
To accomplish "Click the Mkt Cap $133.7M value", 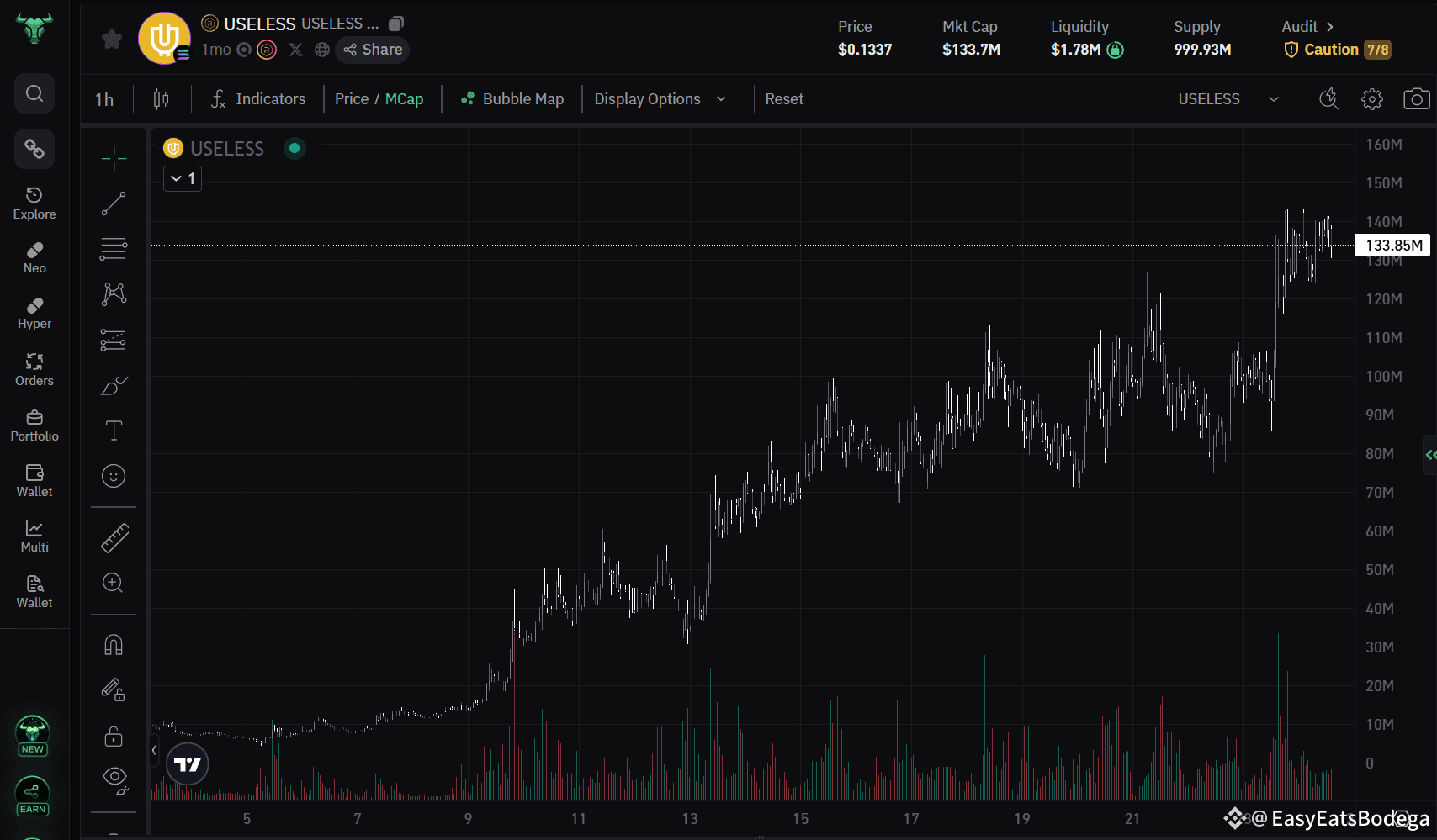I will pyautogui.click(x=971, y=50).
